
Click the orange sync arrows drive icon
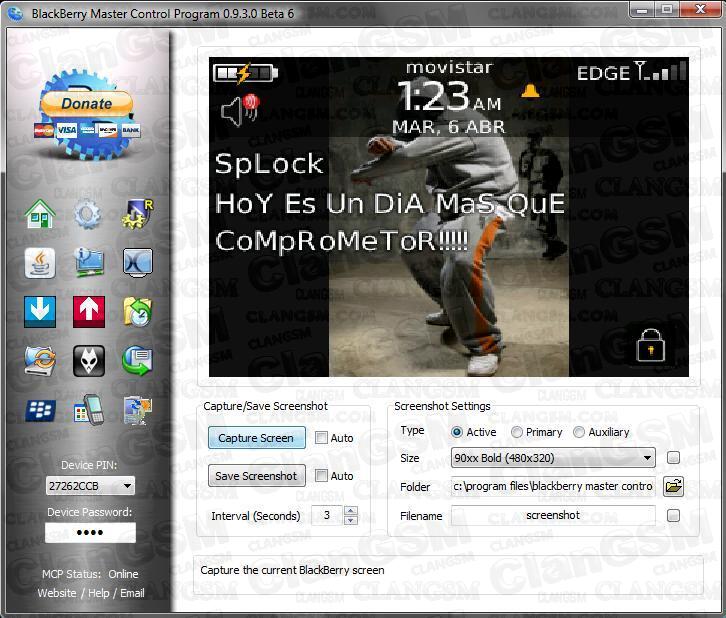(40, 361)
